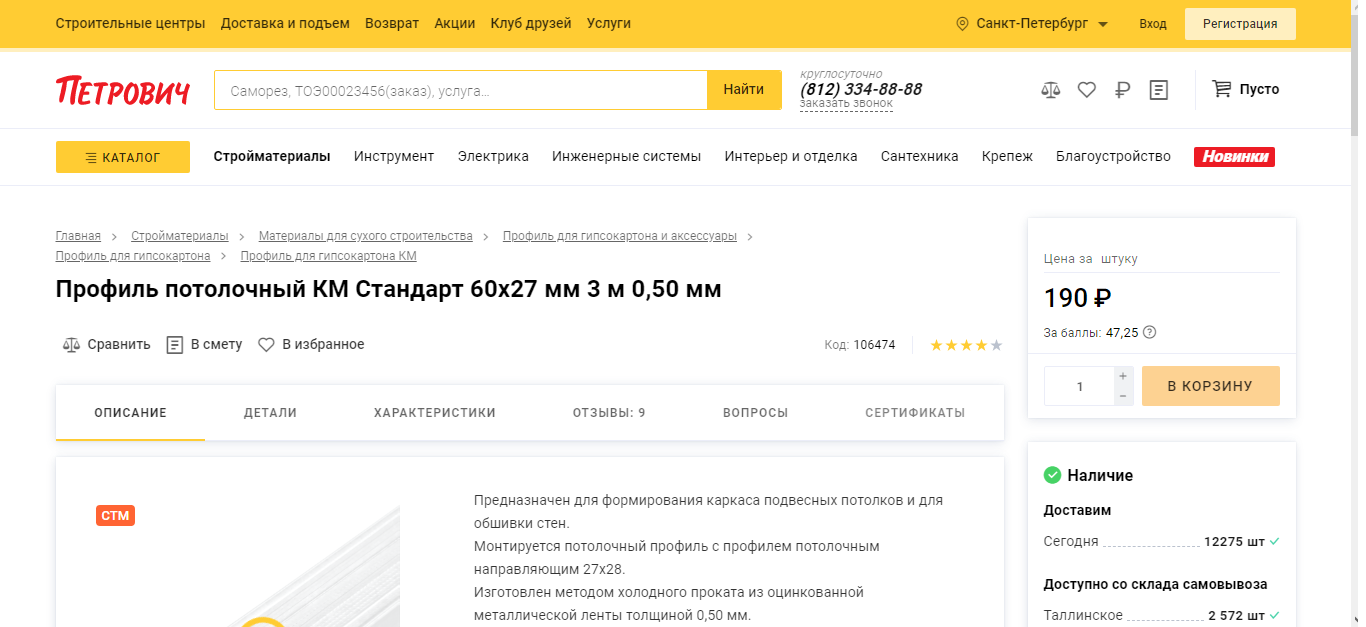Switch to the ВОПРОСЫ tab

coord(756,413)
